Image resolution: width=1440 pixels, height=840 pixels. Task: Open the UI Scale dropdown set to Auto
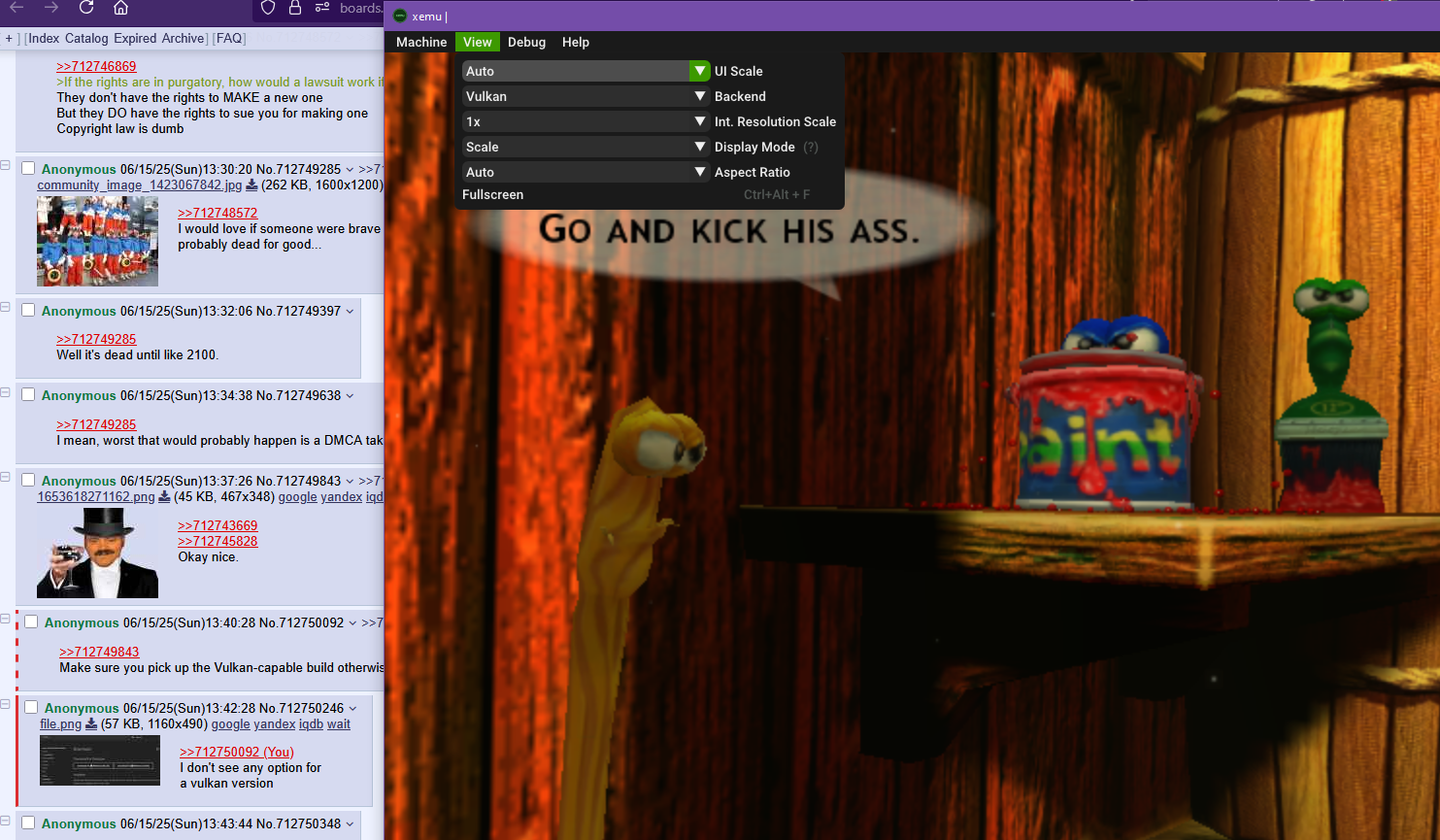pyautogui.click(x=586, y=71)
